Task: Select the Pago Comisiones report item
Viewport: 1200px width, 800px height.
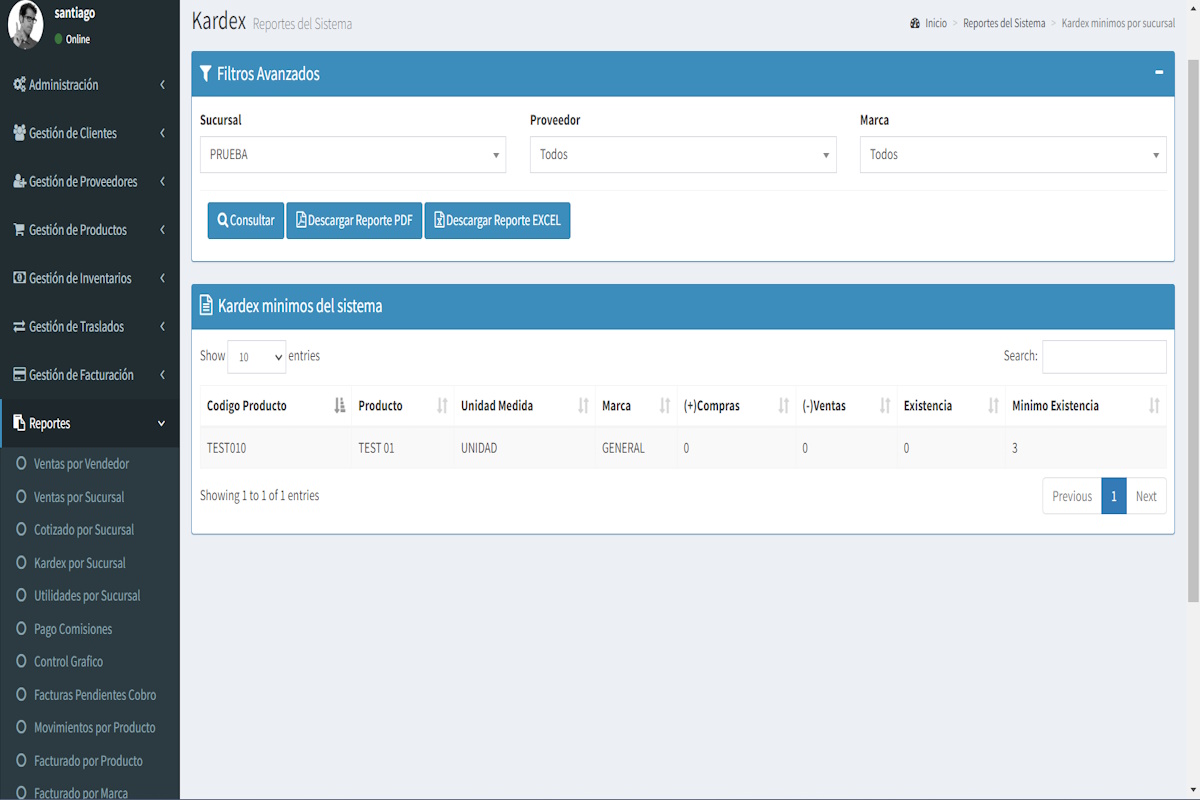Action: (72, 629)
